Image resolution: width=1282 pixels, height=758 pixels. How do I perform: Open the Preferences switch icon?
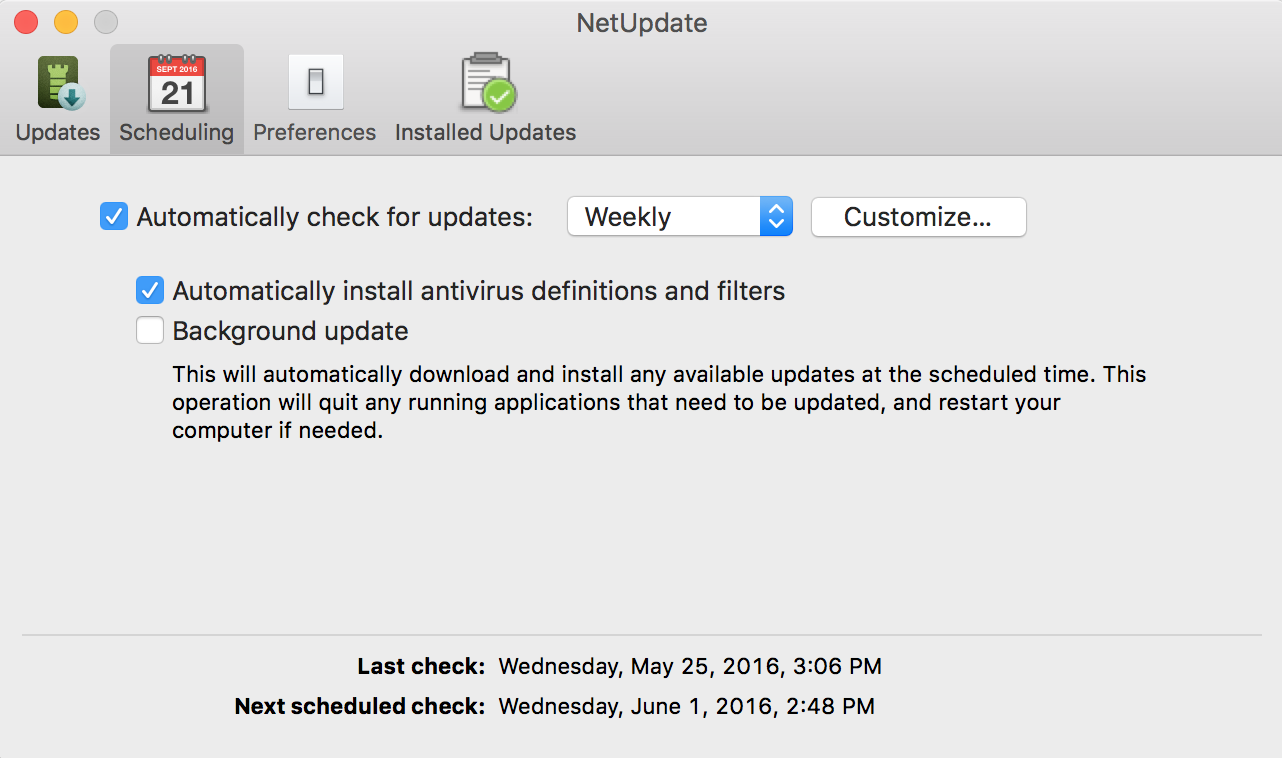tap(315, 83)
